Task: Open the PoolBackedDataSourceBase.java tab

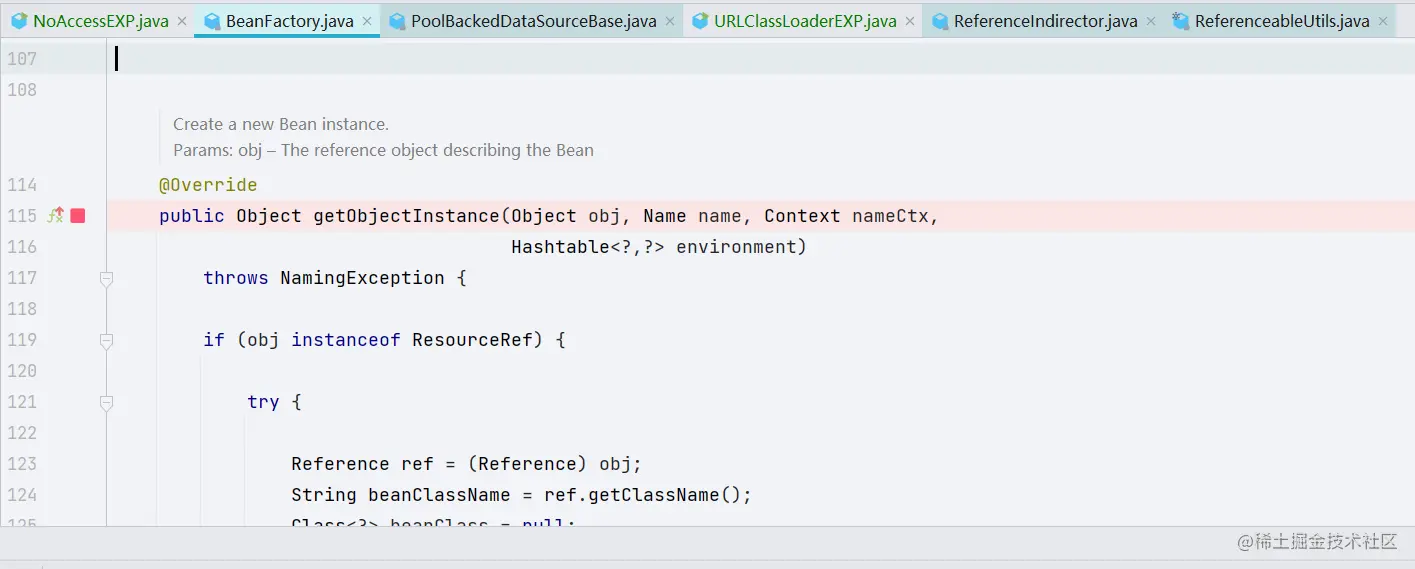Action: tap(533, 21)
